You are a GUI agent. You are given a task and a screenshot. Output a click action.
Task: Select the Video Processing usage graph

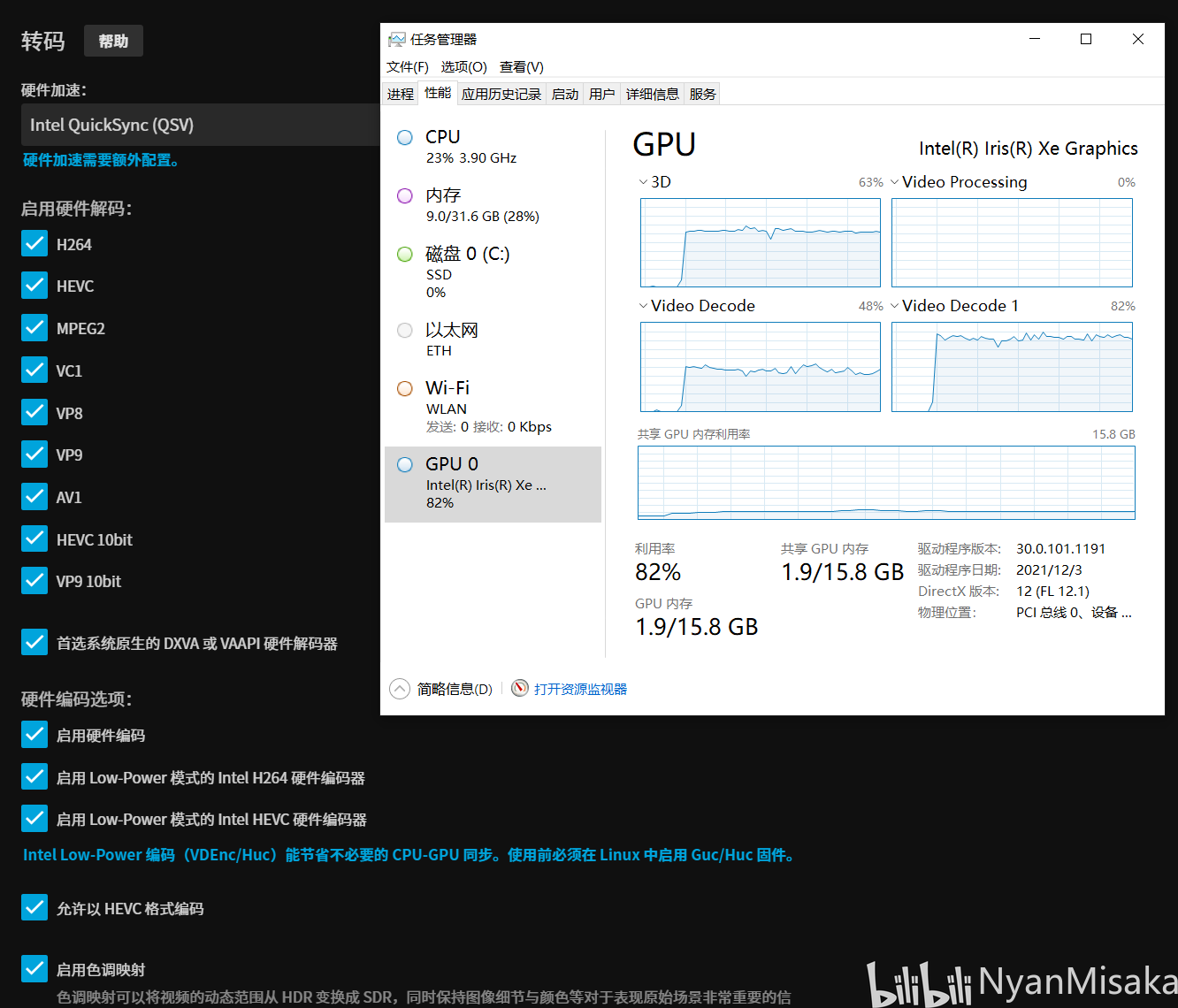pos(1012,242)
